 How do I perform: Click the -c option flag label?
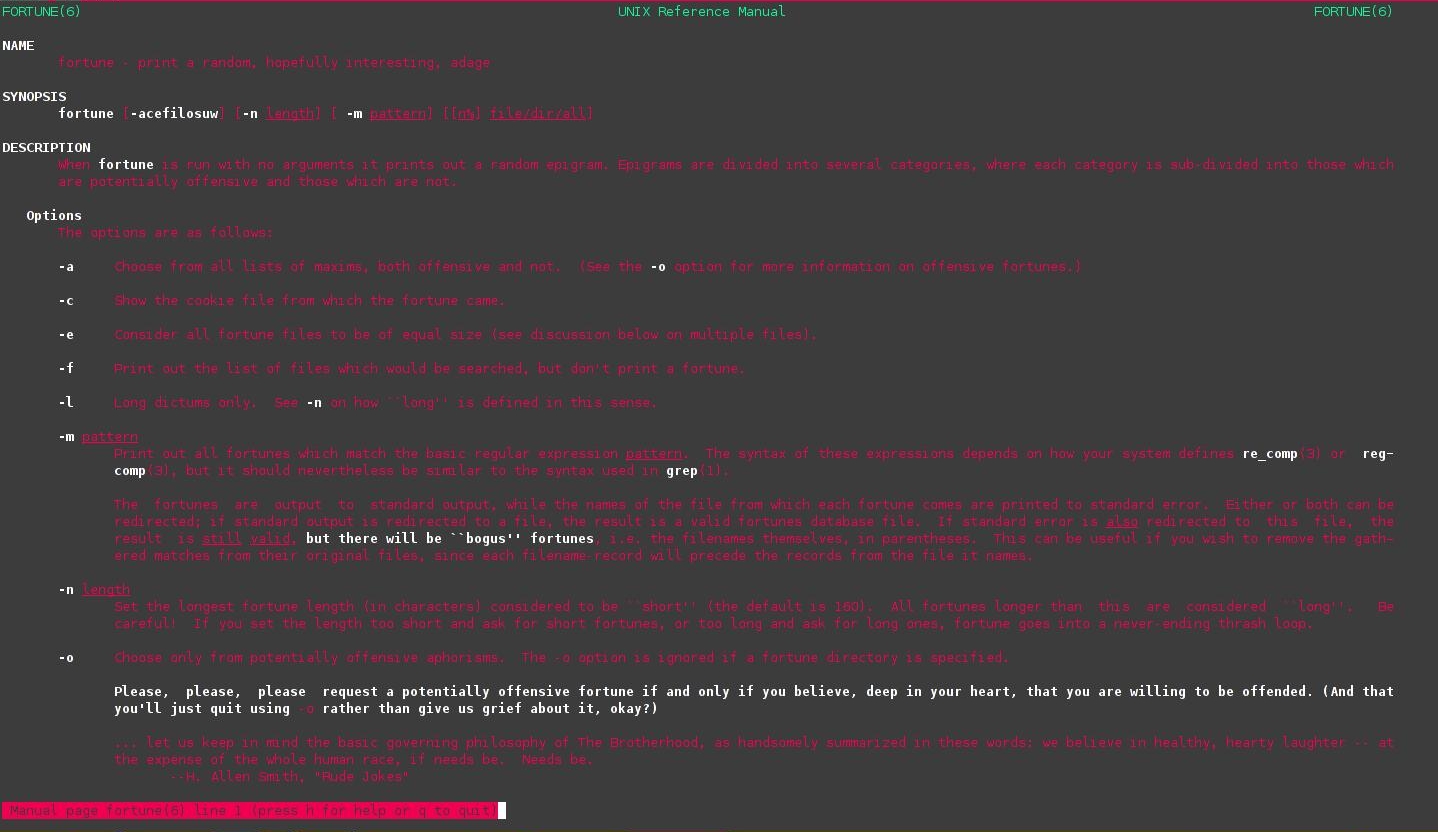coord(66,301)
